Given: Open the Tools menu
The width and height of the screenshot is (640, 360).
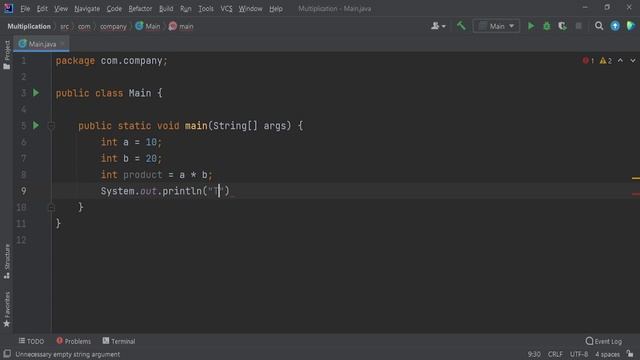Looking at the screenshot, I should pos(205,9).
